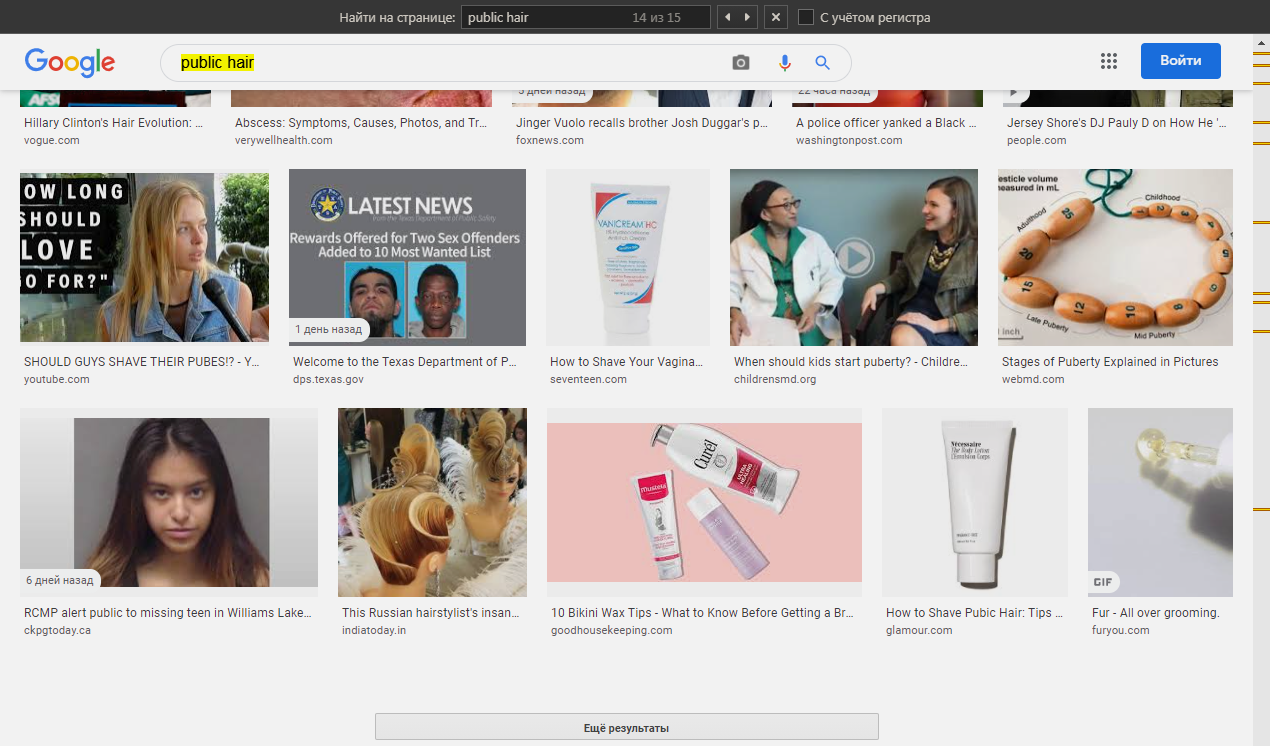Click webmd.com source text

pos(1033,380)
